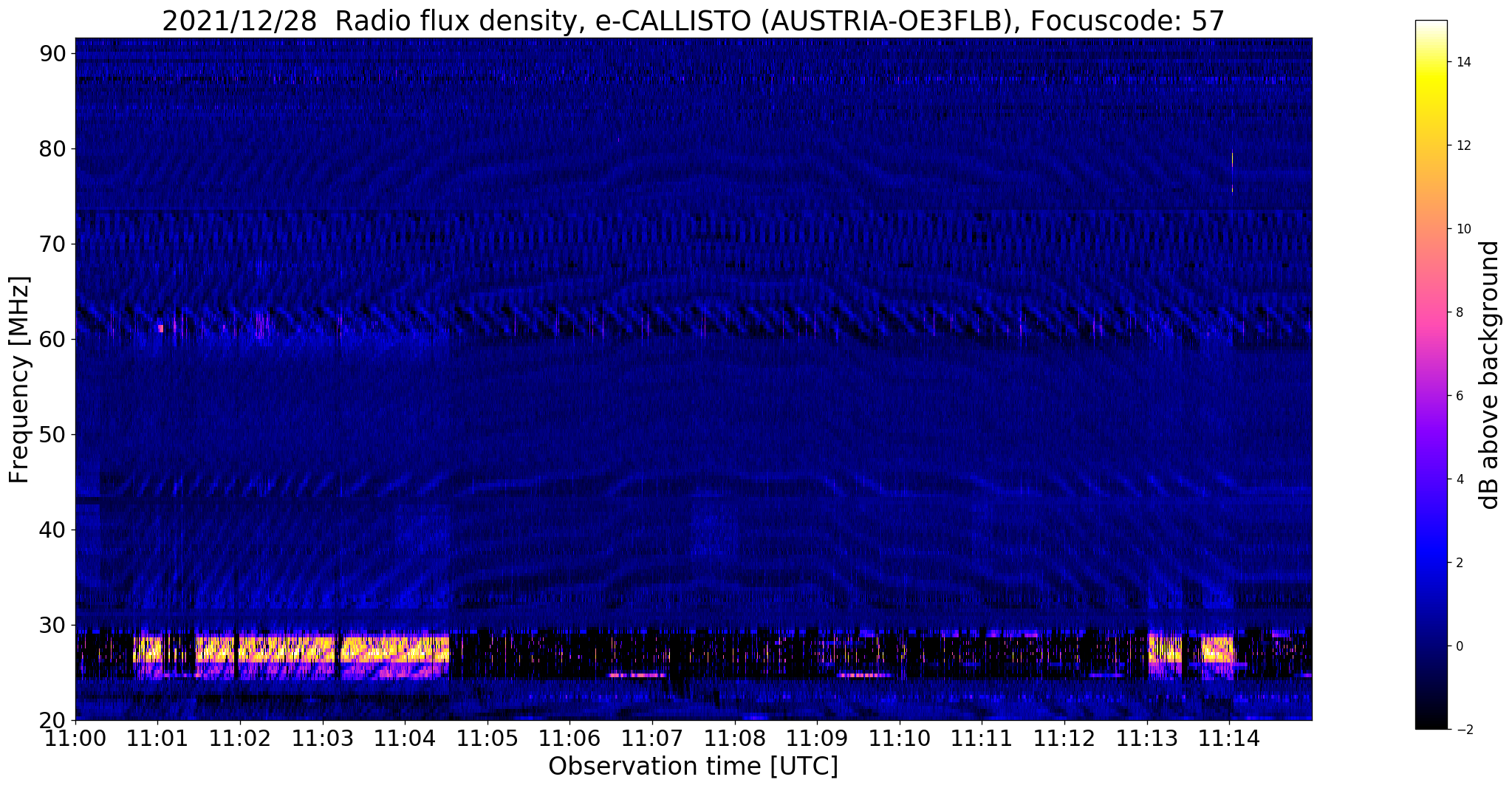Click the colorbar tick label 10
The image size is (1512, 788).
coord(1463,229)
